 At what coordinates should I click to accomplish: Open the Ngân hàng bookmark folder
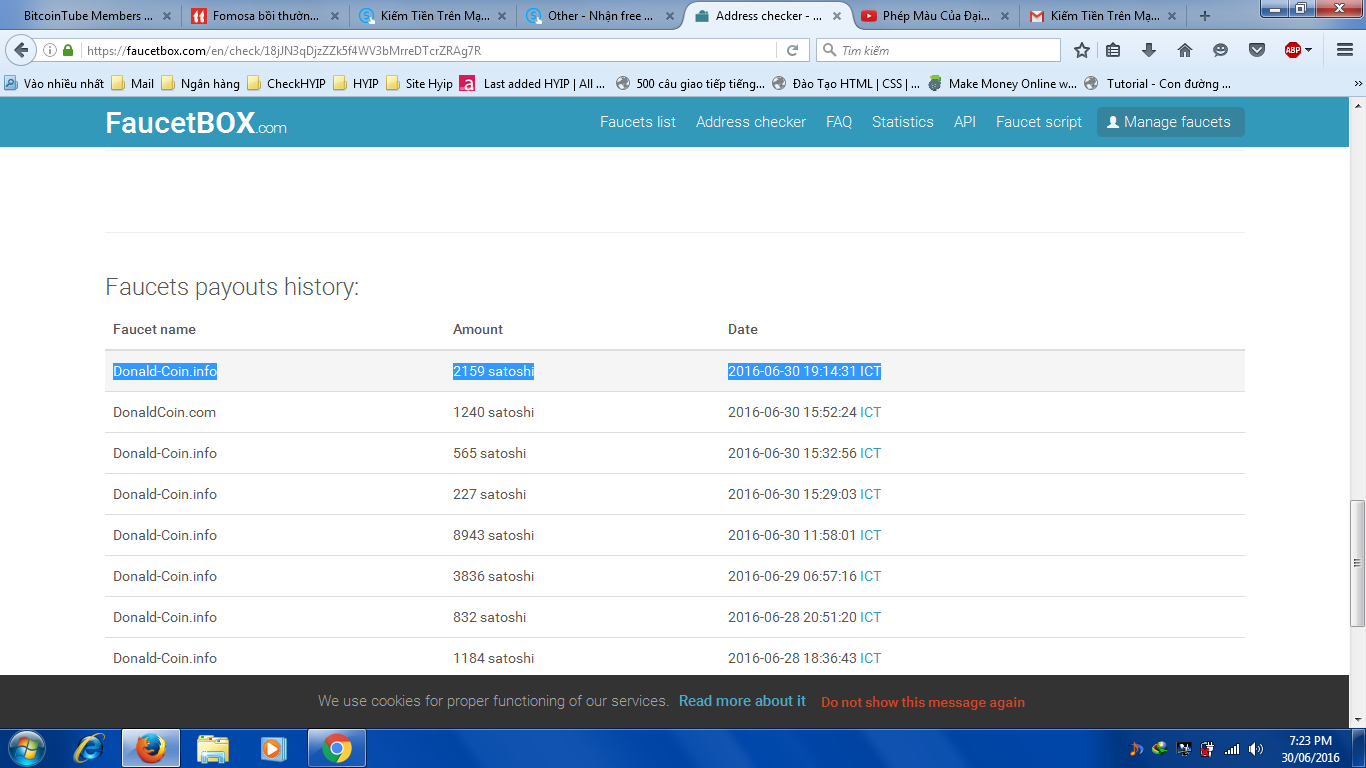[201, 84]
